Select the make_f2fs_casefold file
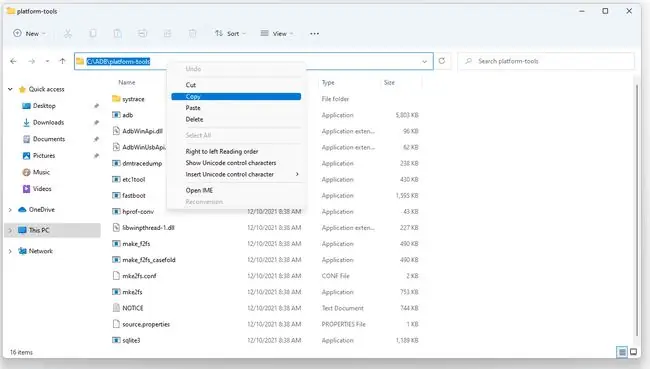Viewport: 650px width, 369px height. tap(149, 260)
